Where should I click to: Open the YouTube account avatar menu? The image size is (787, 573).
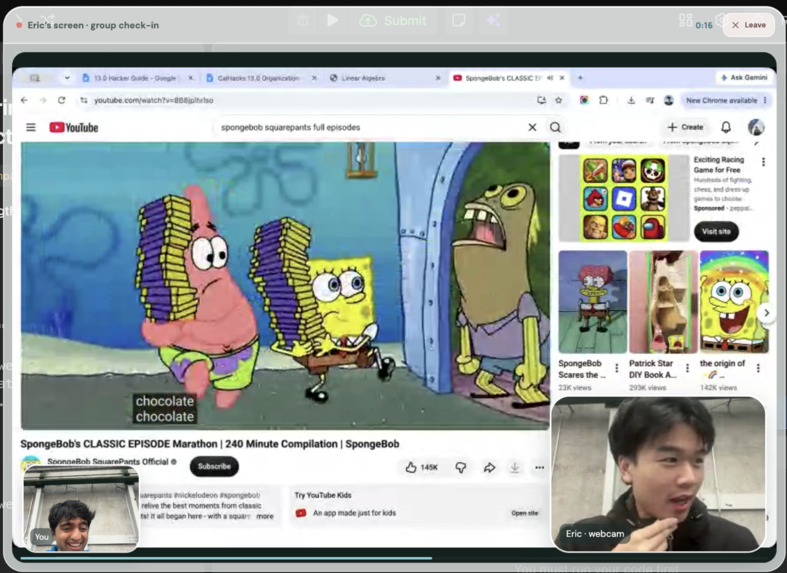pyautogui.click(x=756, y=127)
